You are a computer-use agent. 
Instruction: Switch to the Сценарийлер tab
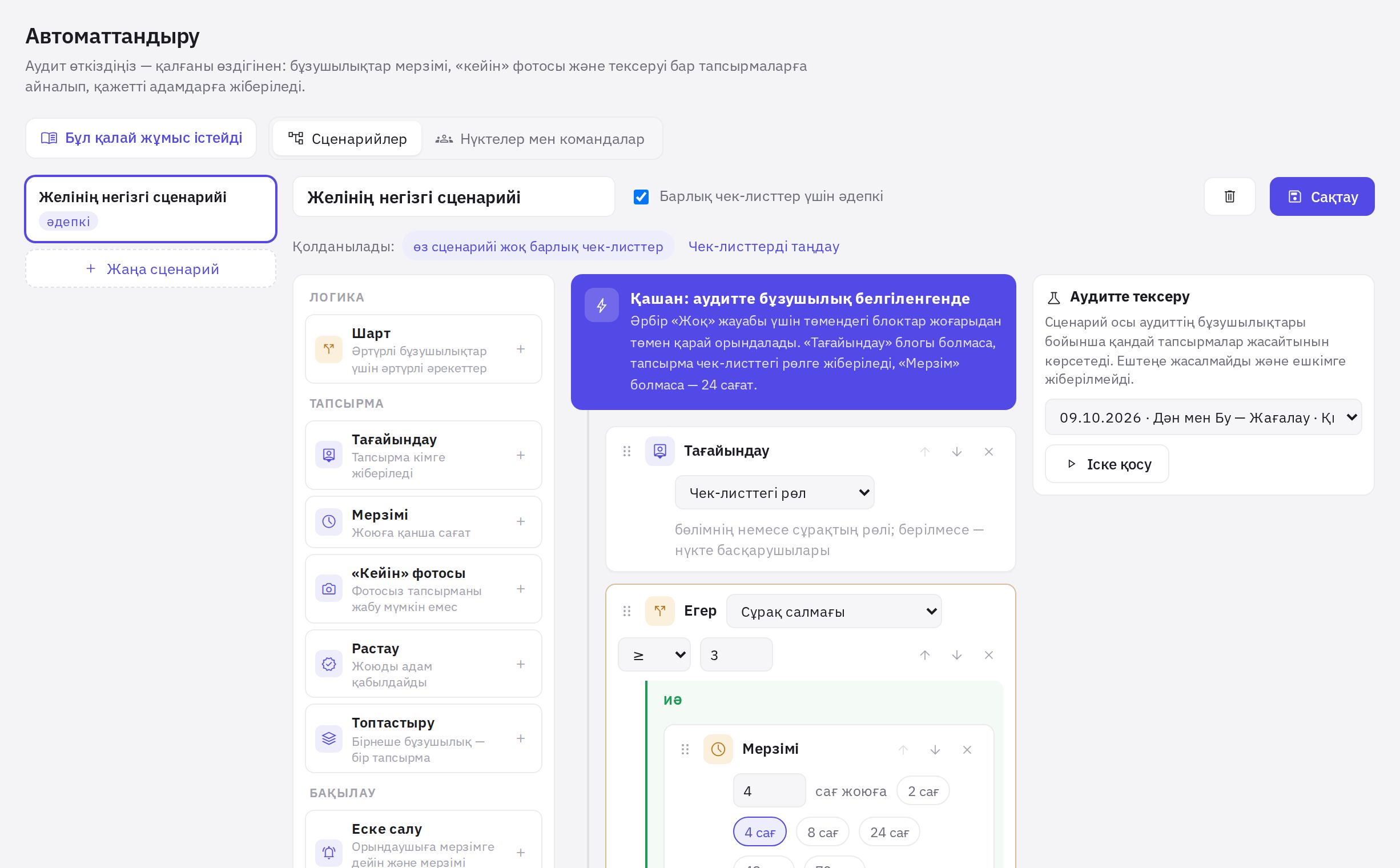[x=347, y=138]
